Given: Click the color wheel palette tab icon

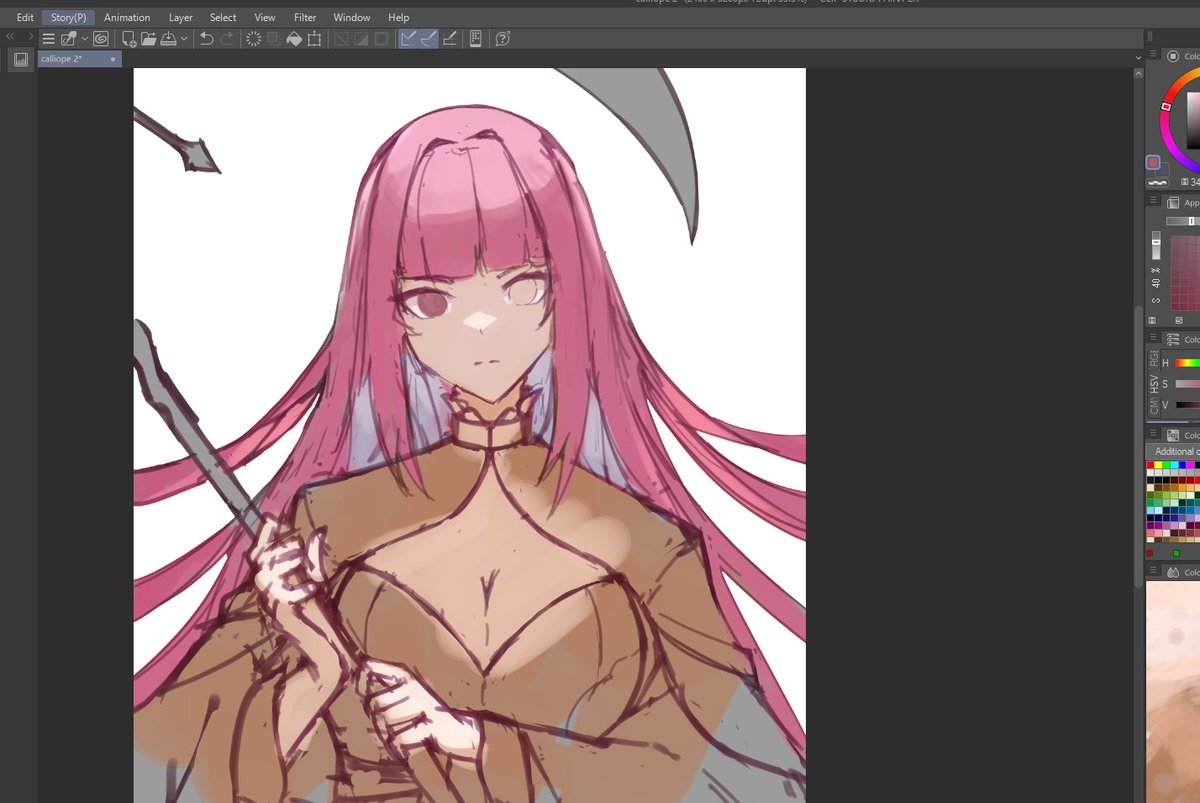Looking at the screenshot, I should 1174,56.
